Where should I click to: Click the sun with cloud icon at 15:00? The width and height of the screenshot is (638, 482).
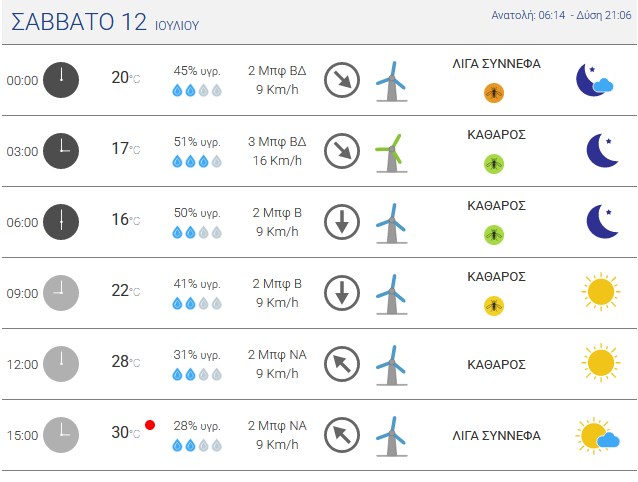[x=597, y=435]
